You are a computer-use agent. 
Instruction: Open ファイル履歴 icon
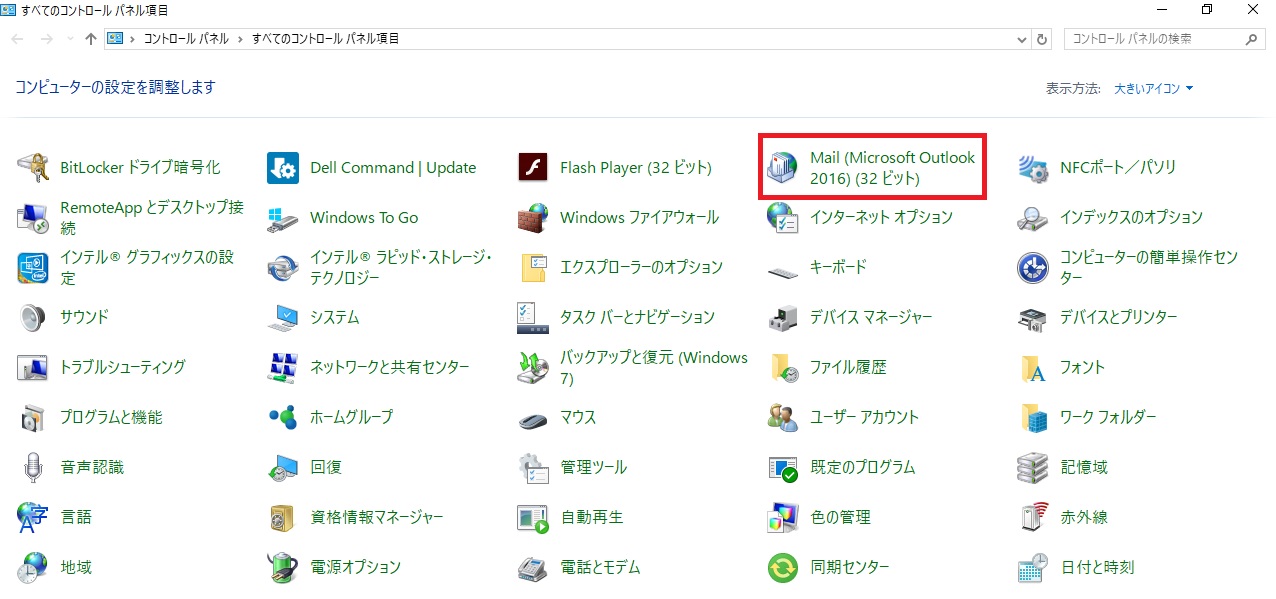783,368
